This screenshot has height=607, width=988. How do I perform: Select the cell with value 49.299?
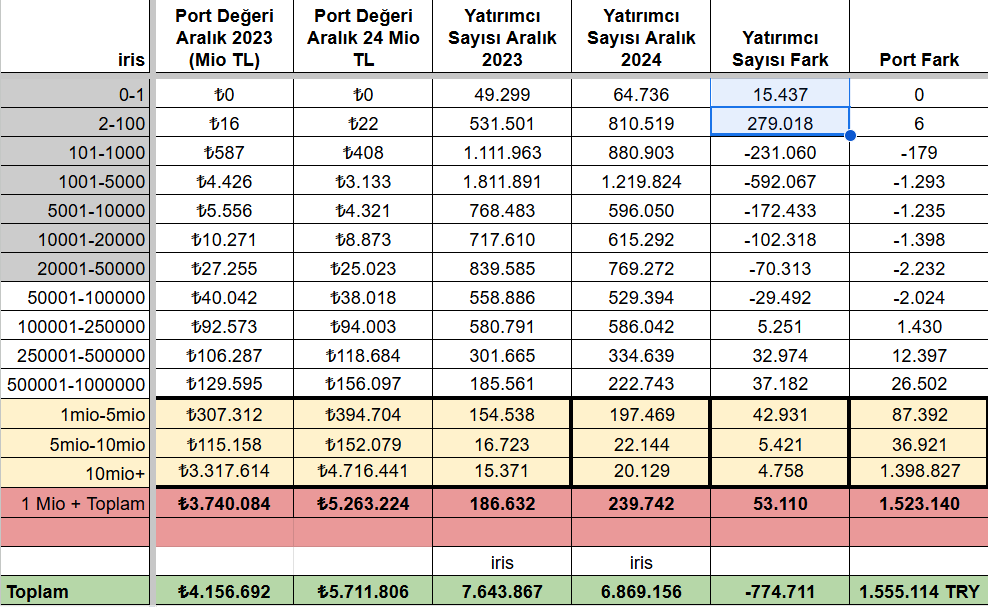502,94
